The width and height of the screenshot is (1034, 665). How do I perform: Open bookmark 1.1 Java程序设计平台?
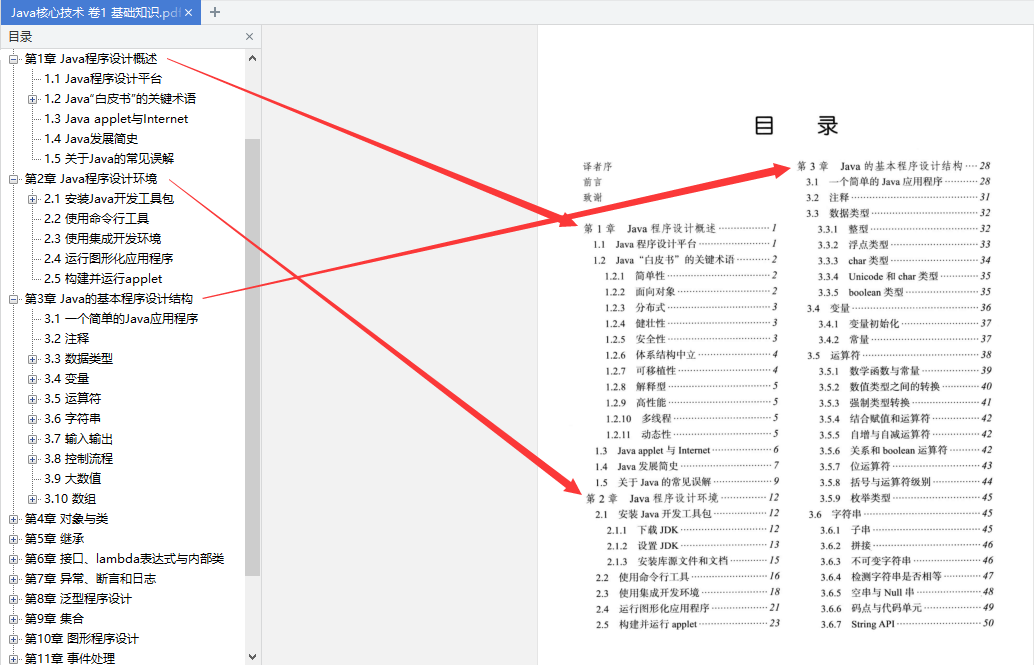[x=103, y=79]
